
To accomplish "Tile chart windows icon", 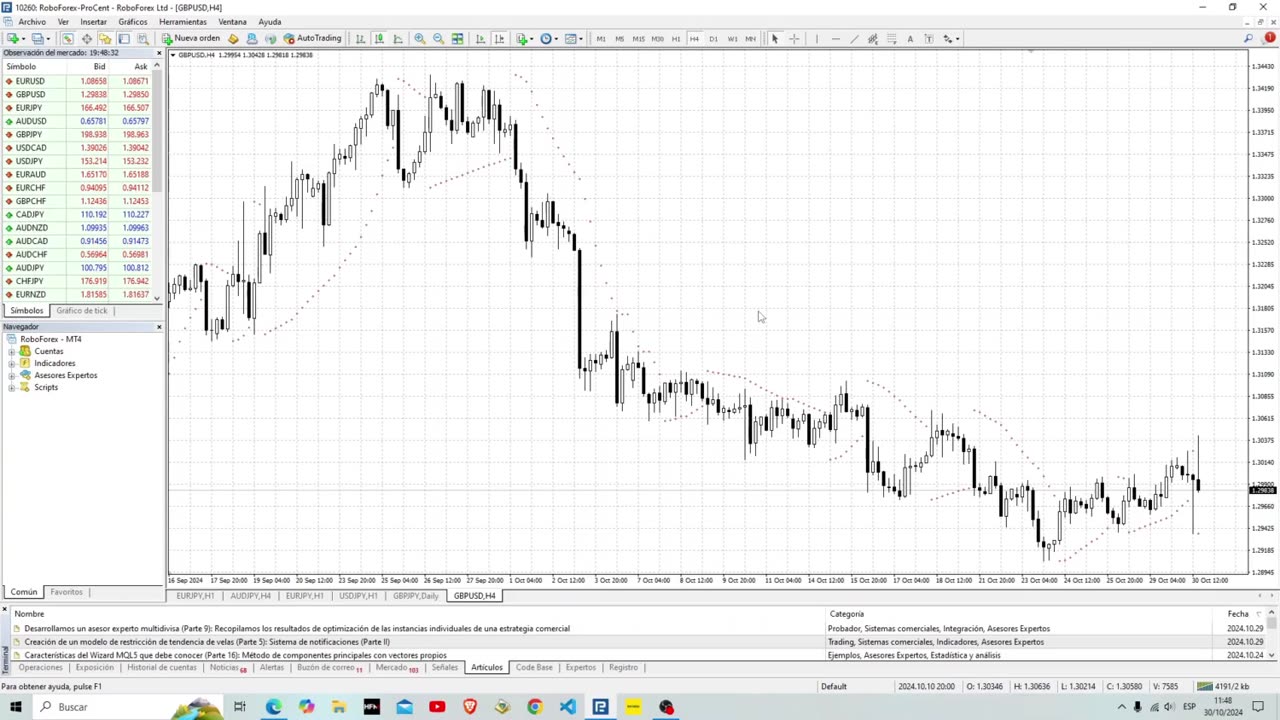I will (x=457, y=38).
